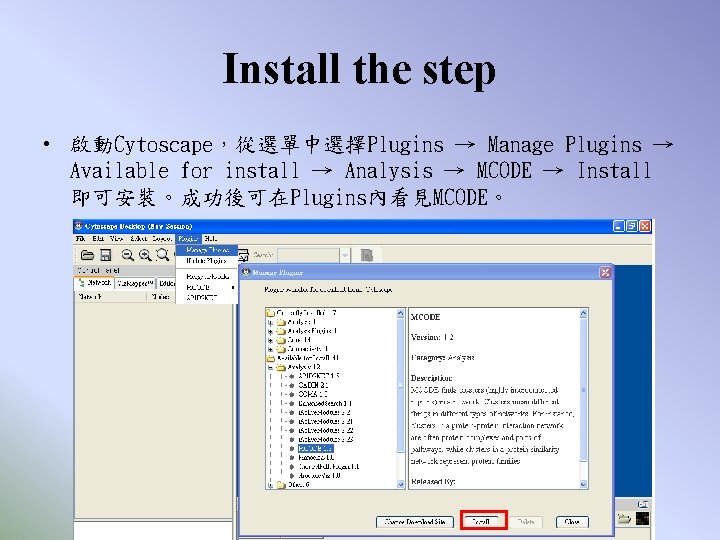Click the Open file folder toolbar icon
This screenshot has width=720, height=540.
87,255
